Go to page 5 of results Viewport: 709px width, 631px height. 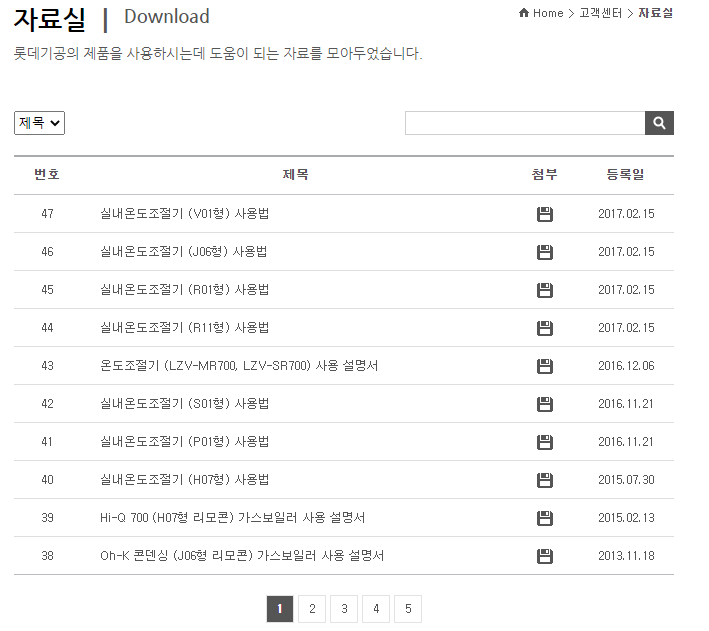click(408, 608)
